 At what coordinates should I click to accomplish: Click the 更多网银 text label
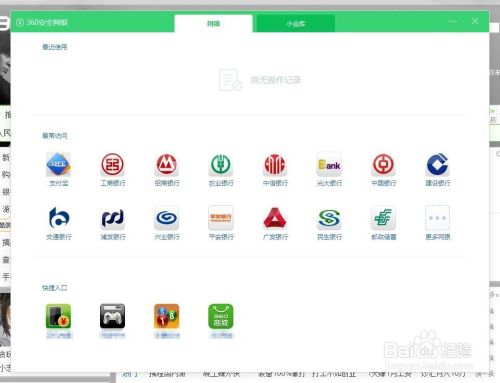coord(438,237)
